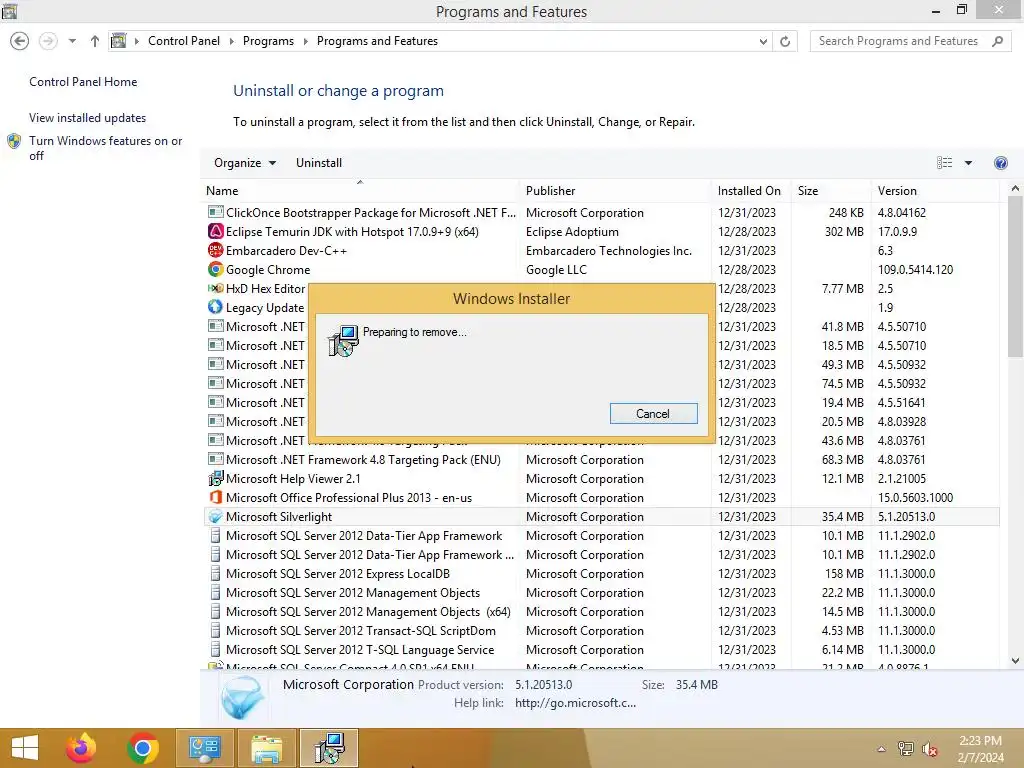Open more view options dropdown arrow
1024x768 pixels.
tap(968, 163)
